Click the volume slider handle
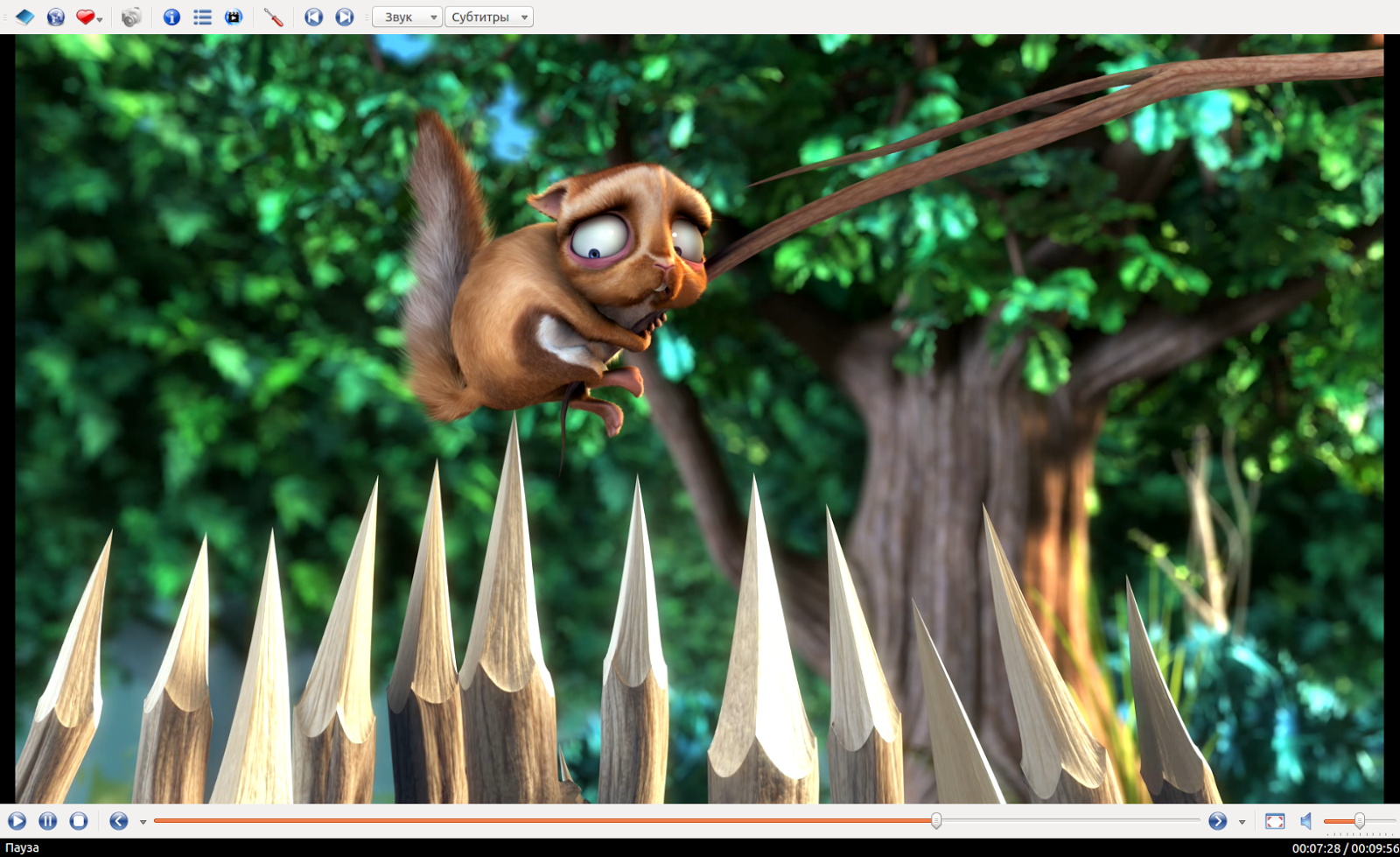The height and width of the screenshot is (857, 1400). [1359, 820]
